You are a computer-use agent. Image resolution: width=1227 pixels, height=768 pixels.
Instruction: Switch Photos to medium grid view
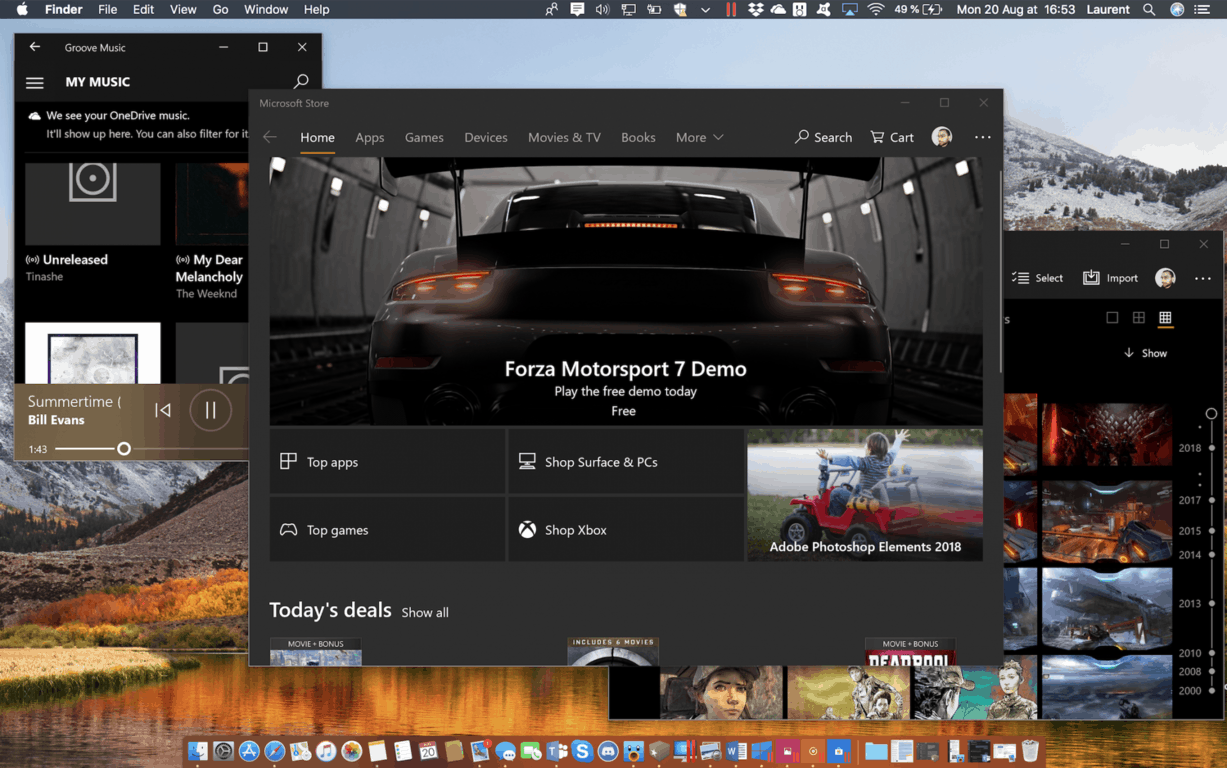pyautogui.click(x=1138, y=318)
